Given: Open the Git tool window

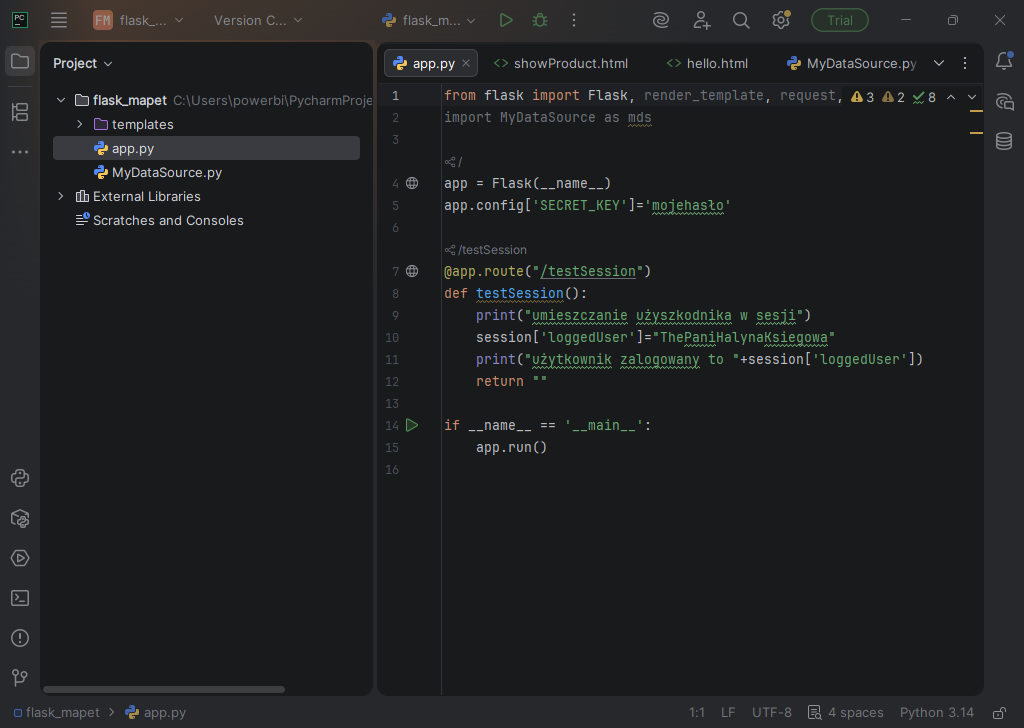Looking at the screenshot, I should coord(20,678).
